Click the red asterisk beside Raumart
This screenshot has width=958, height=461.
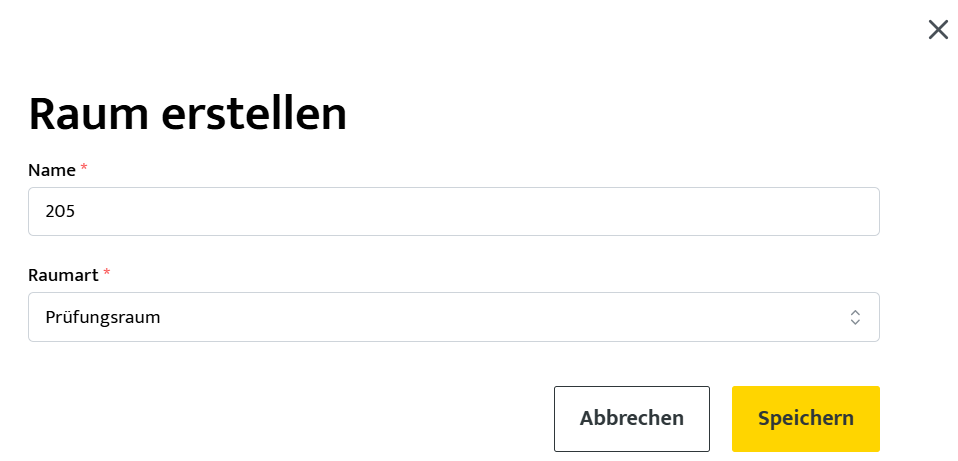107,273
